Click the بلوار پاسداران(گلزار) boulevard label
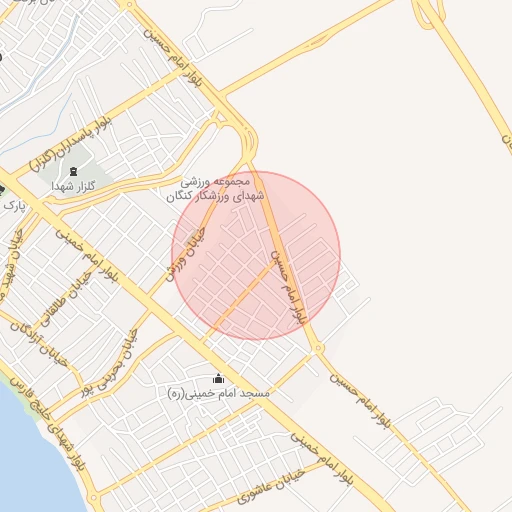Viewport: 512px width, 512px height. pos(71,143)
